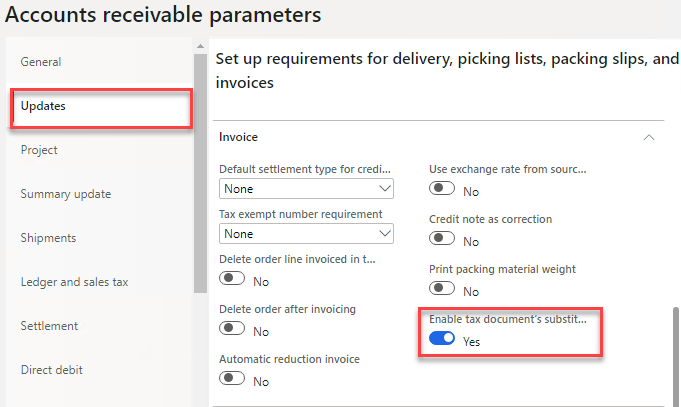681x407 pixels.
Task: Disable Enable tax document's substitution toggle
Action: (x=442, y=340)
